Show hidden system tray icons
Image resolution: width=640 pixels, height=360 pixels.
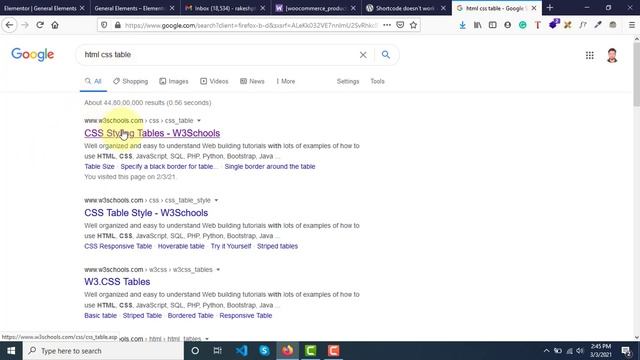pos(546,351)
